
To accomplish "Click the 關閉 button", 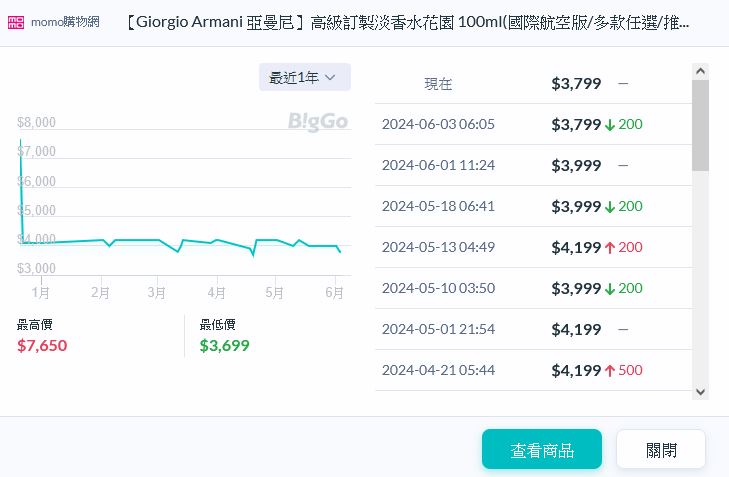I will 661,450.
